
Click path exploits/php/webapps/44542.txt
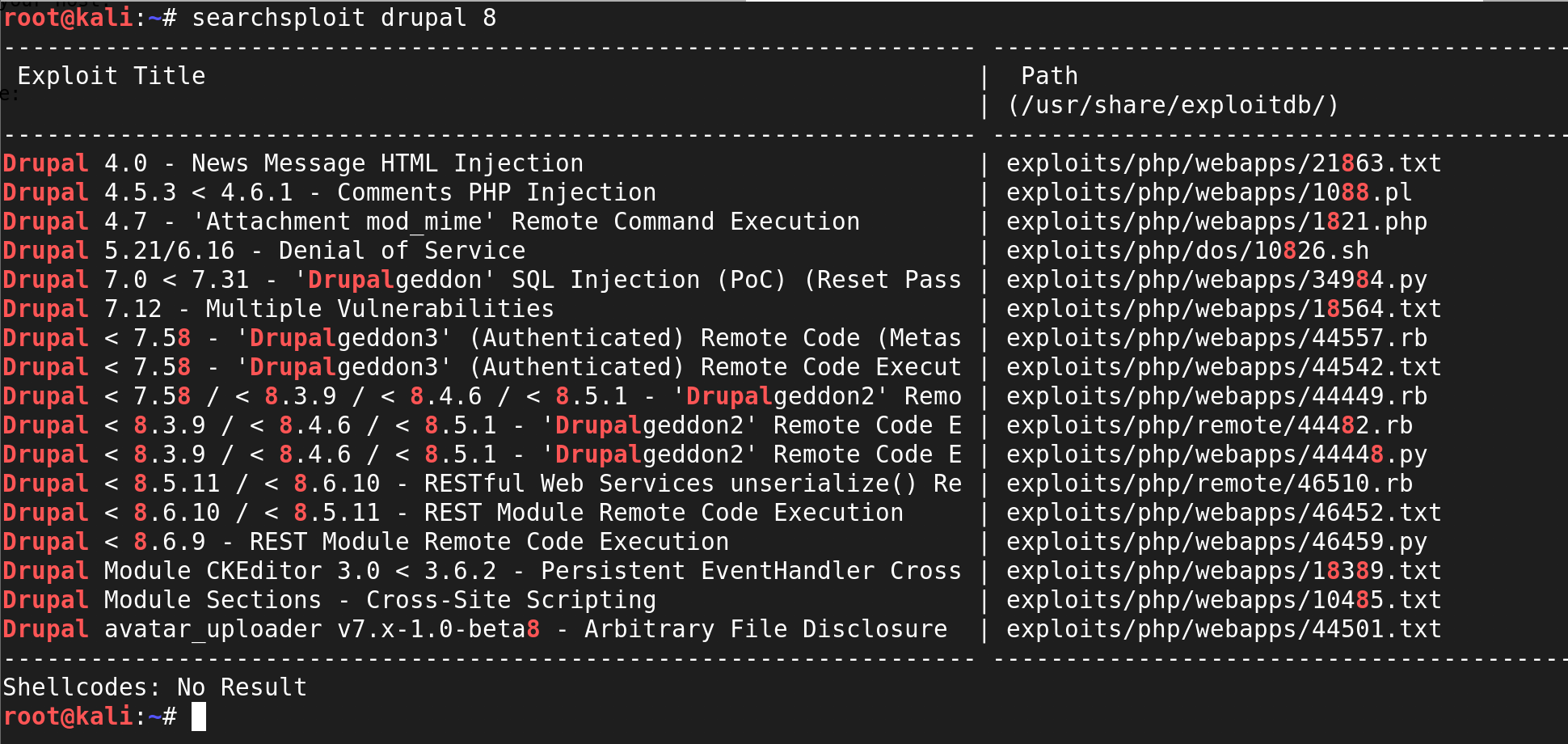pos(1224,367)
